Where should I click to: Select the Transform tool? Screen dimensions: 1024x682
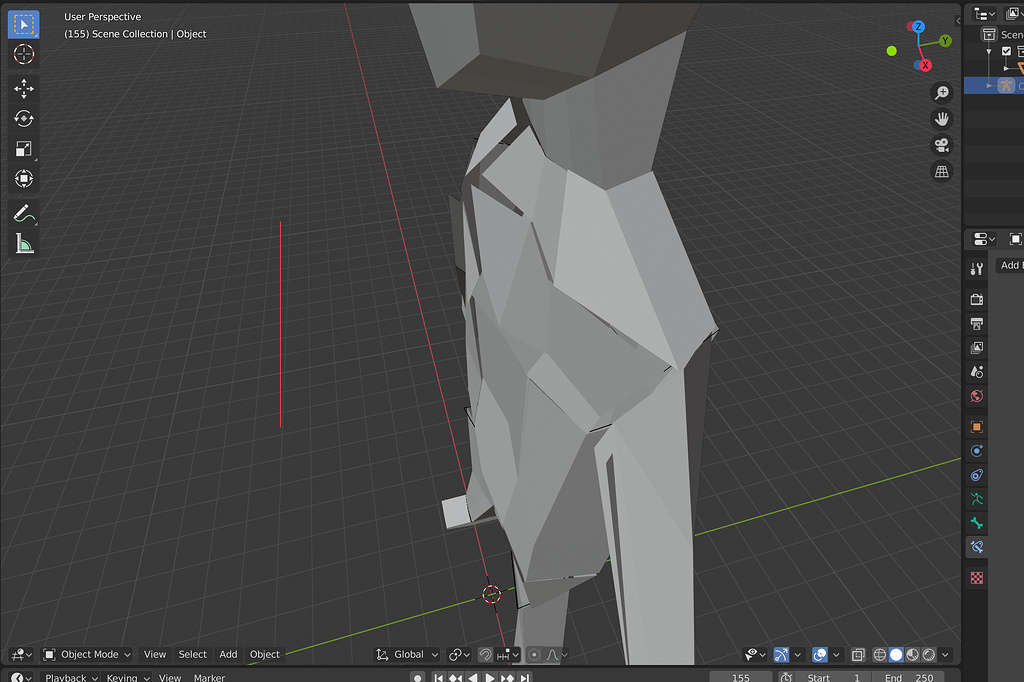click(x=24, y=178)
